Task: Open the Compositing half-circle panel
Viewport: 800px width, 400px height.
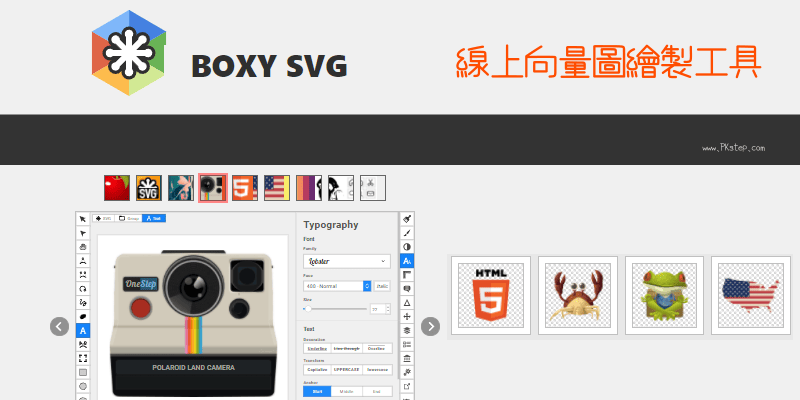Action: coord(407,247)
